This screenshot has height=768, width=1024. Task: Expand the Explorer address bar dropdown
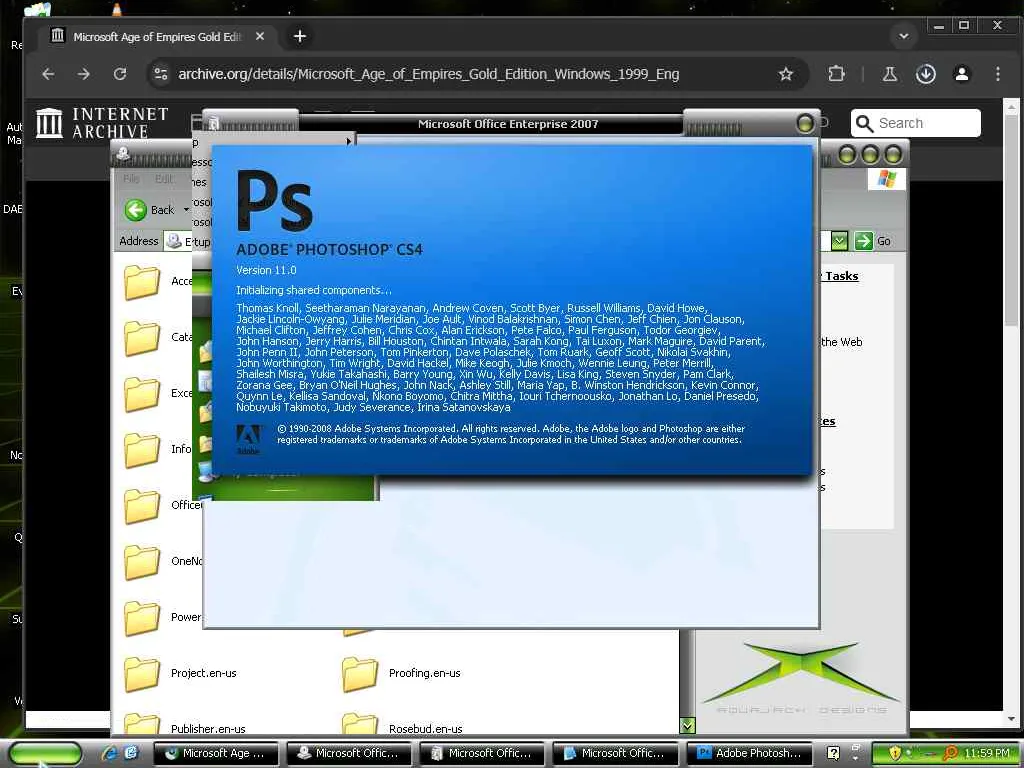(839, 241)
